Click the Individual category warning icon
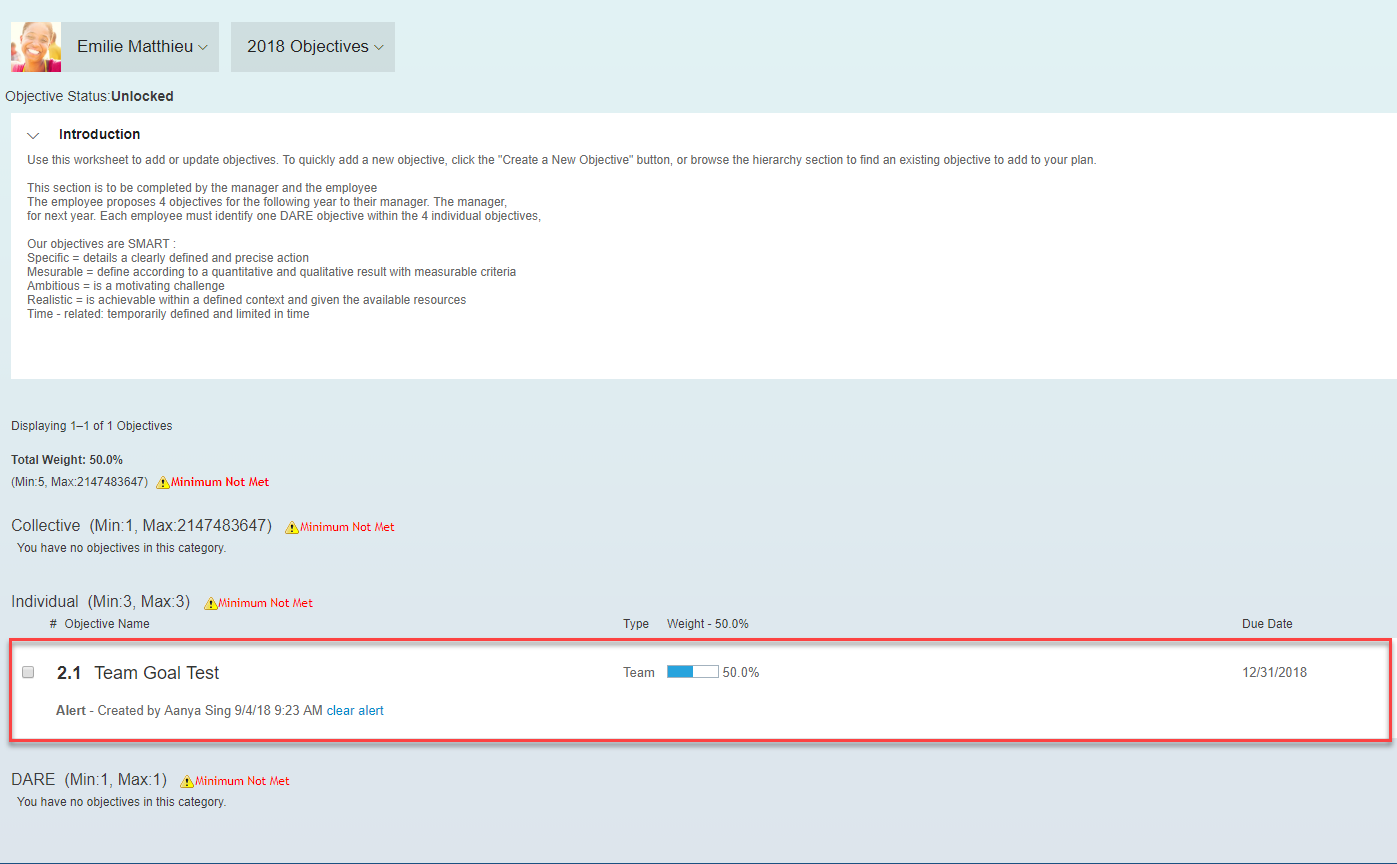 tap(211, 603)
